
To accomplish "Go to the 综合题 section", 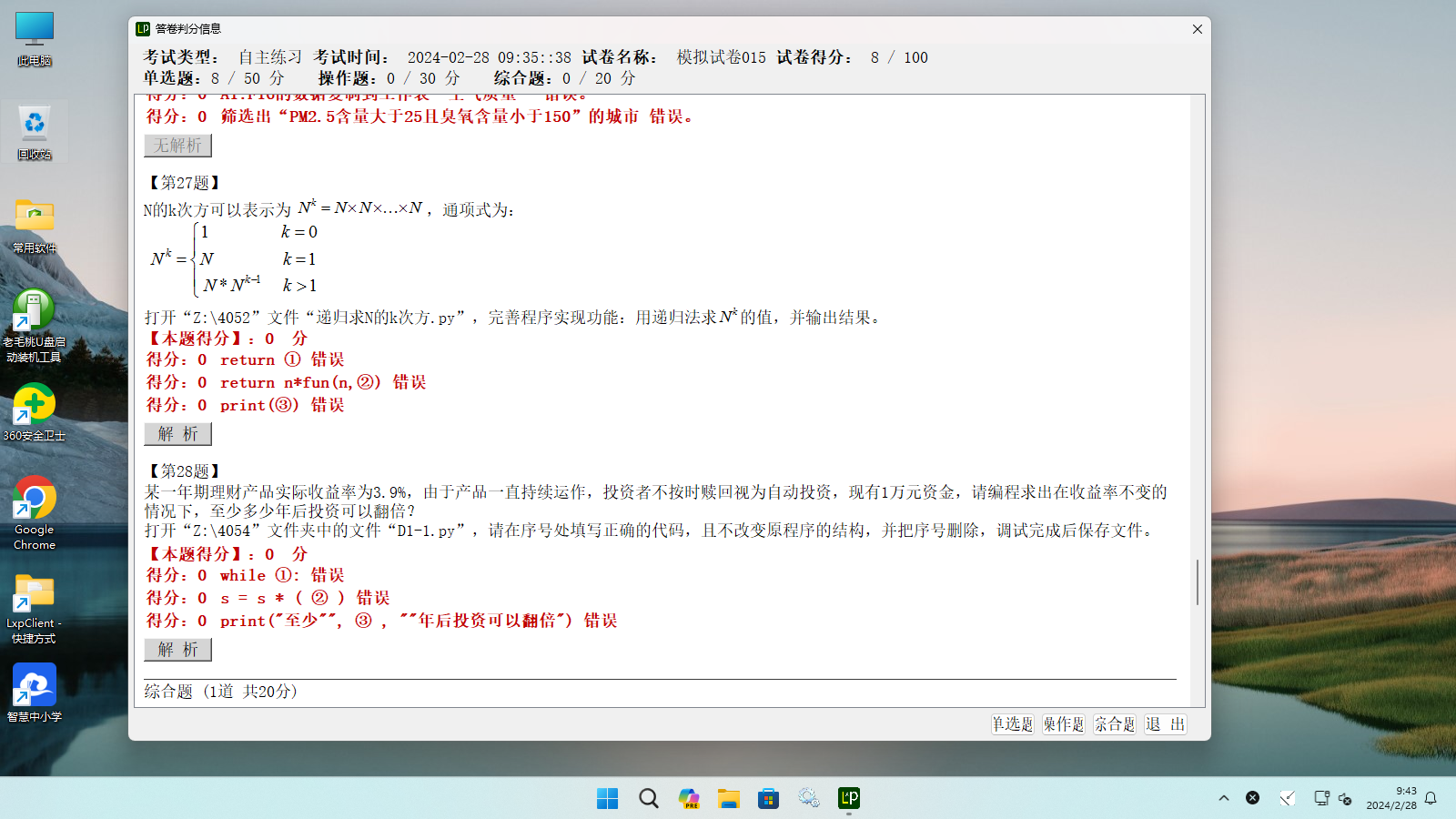I will 1115,724.
